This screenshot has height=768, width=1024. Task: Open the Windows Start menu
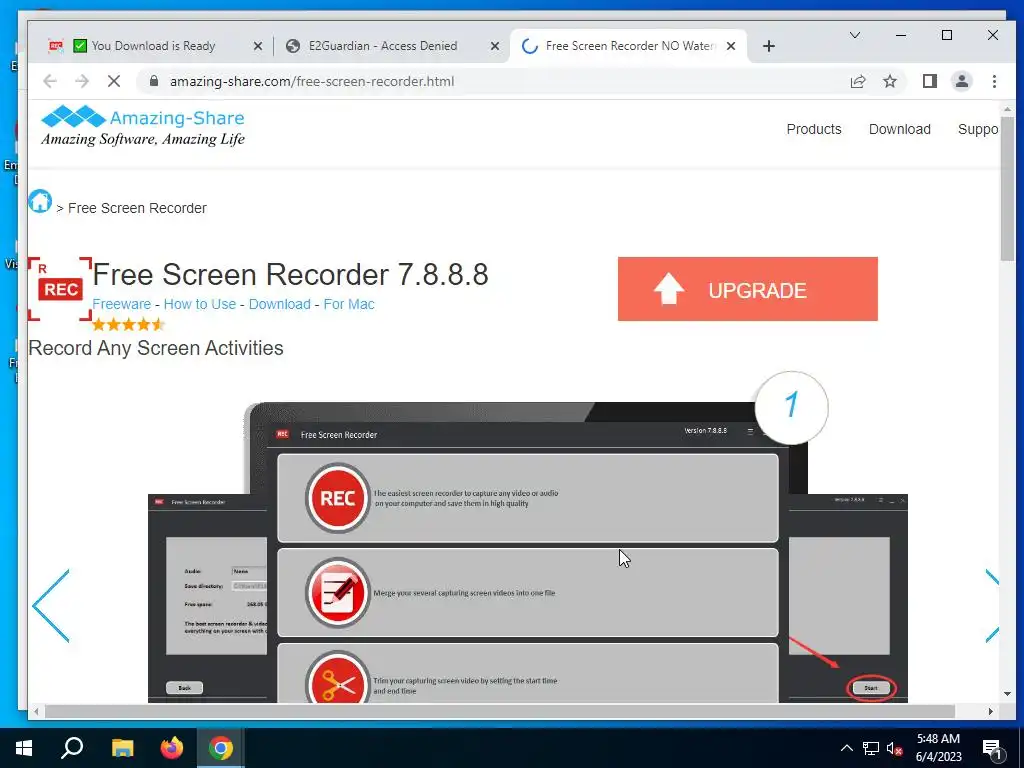24,748
